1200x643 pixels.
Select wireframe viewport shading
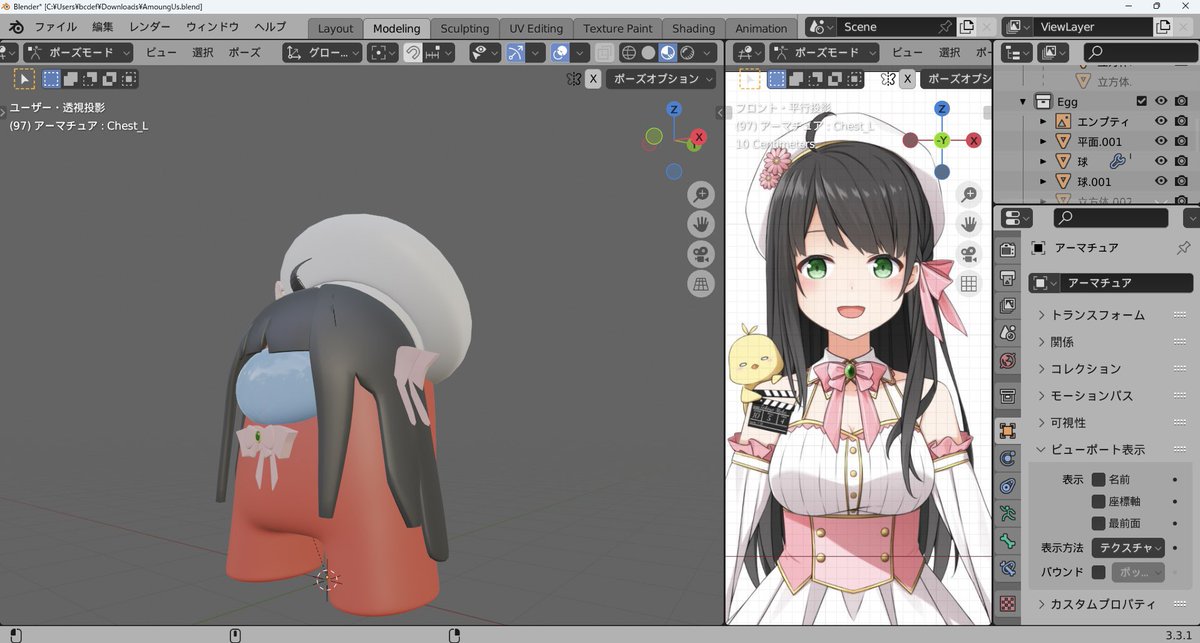[629, 53]
